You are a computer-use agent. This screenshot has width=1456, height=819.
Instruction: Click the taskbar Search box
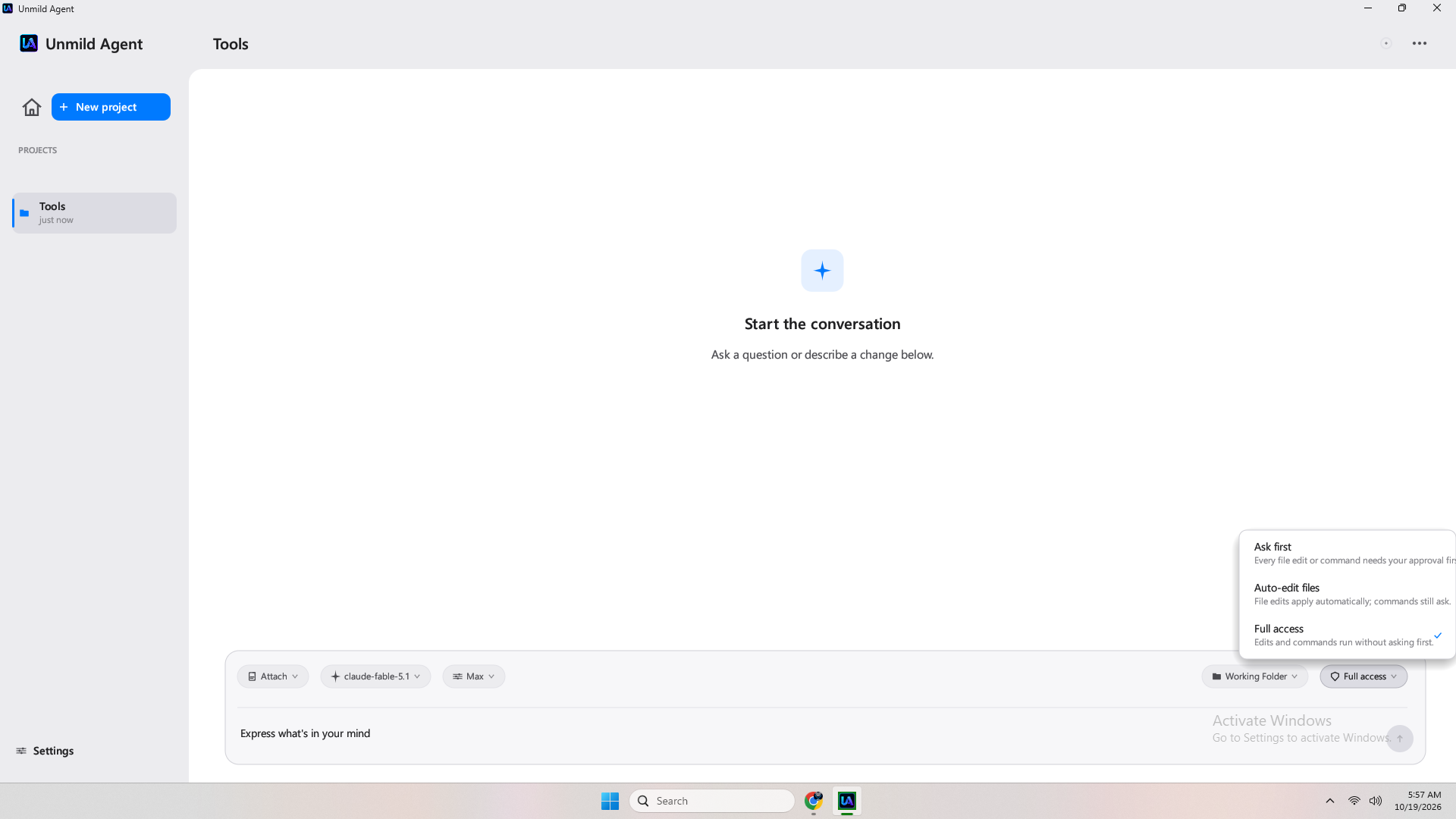pyautogui.click(x=711, y=801)
